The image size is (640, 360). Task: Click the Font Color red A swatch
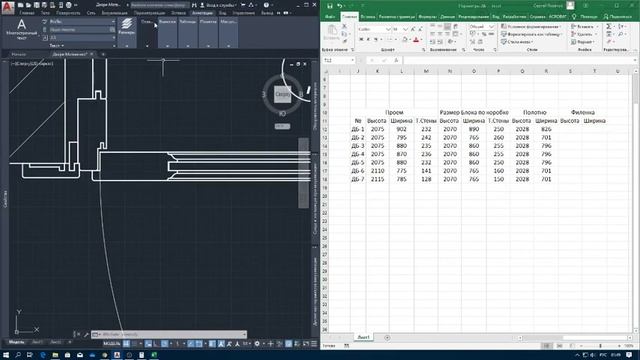pyautogui.click(x=416, y=40)
